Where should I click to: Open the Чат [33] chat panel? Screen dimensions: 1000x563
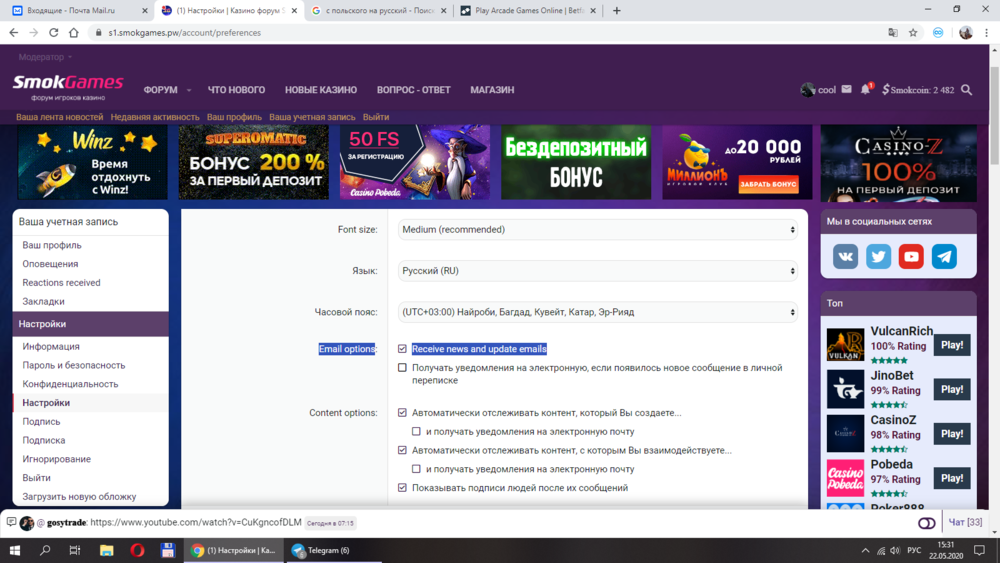[x=965, y=522]
